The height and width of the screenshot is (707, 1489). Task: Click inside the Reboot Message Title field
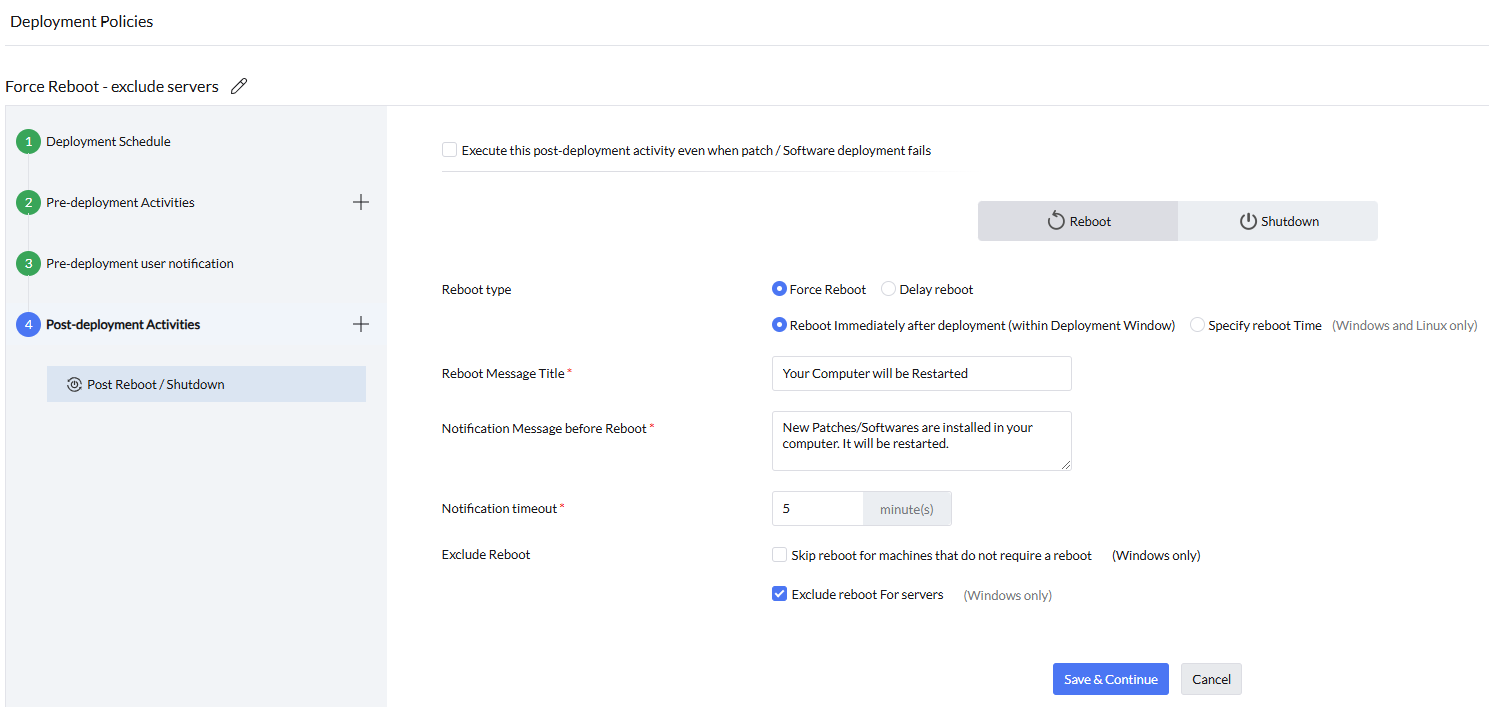pyautogui.click(x=920, y=373)
